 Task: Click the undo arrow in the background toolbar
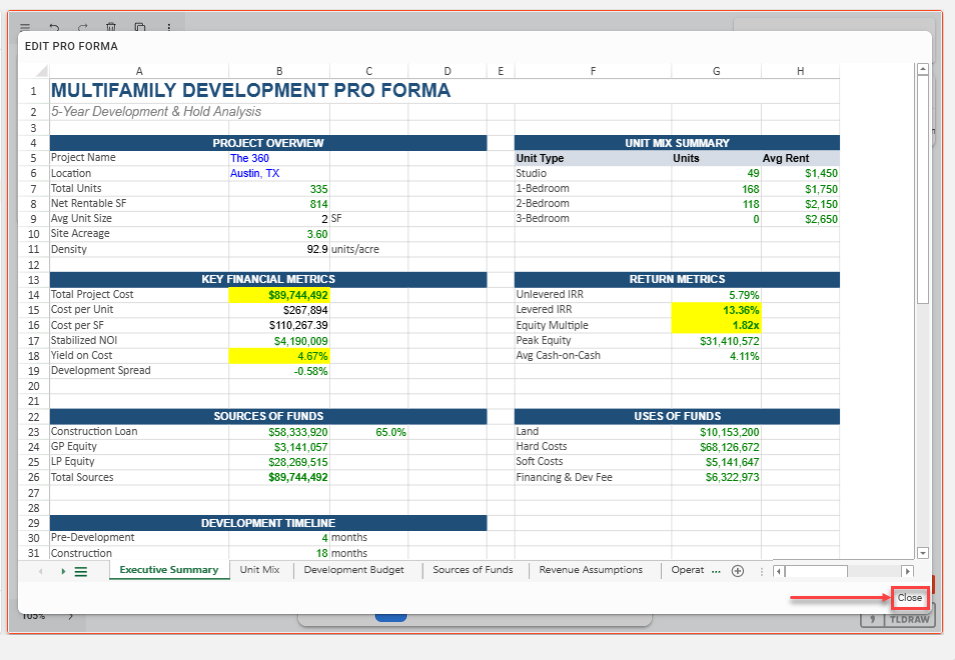[x=54, y=27]
